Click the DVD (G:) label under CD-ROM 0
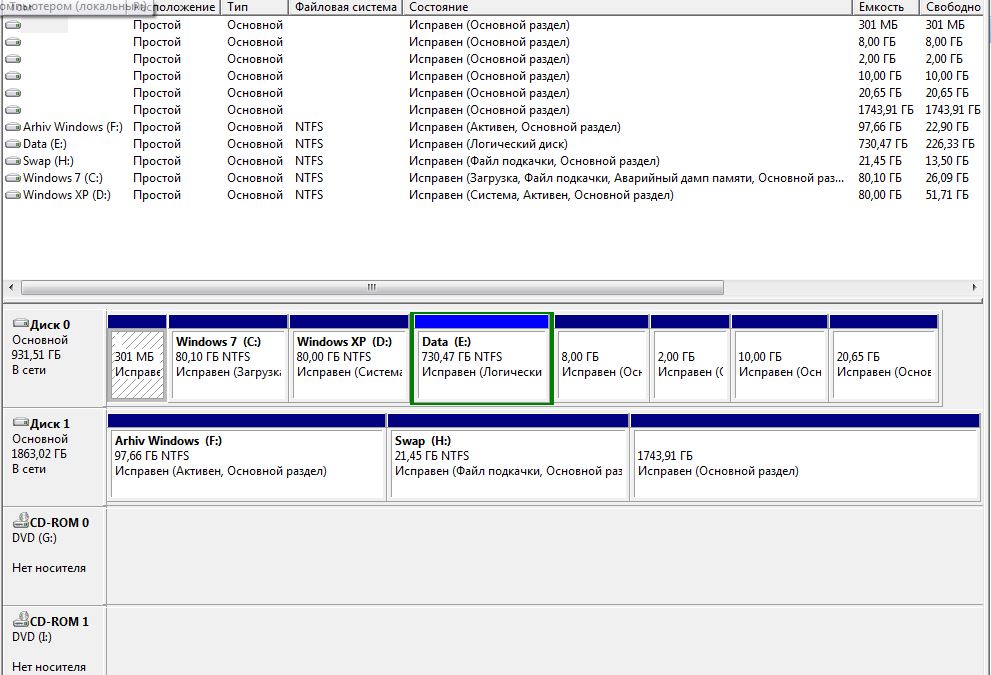Viewport: 991px width, 675px height. [x=34, y=538]
